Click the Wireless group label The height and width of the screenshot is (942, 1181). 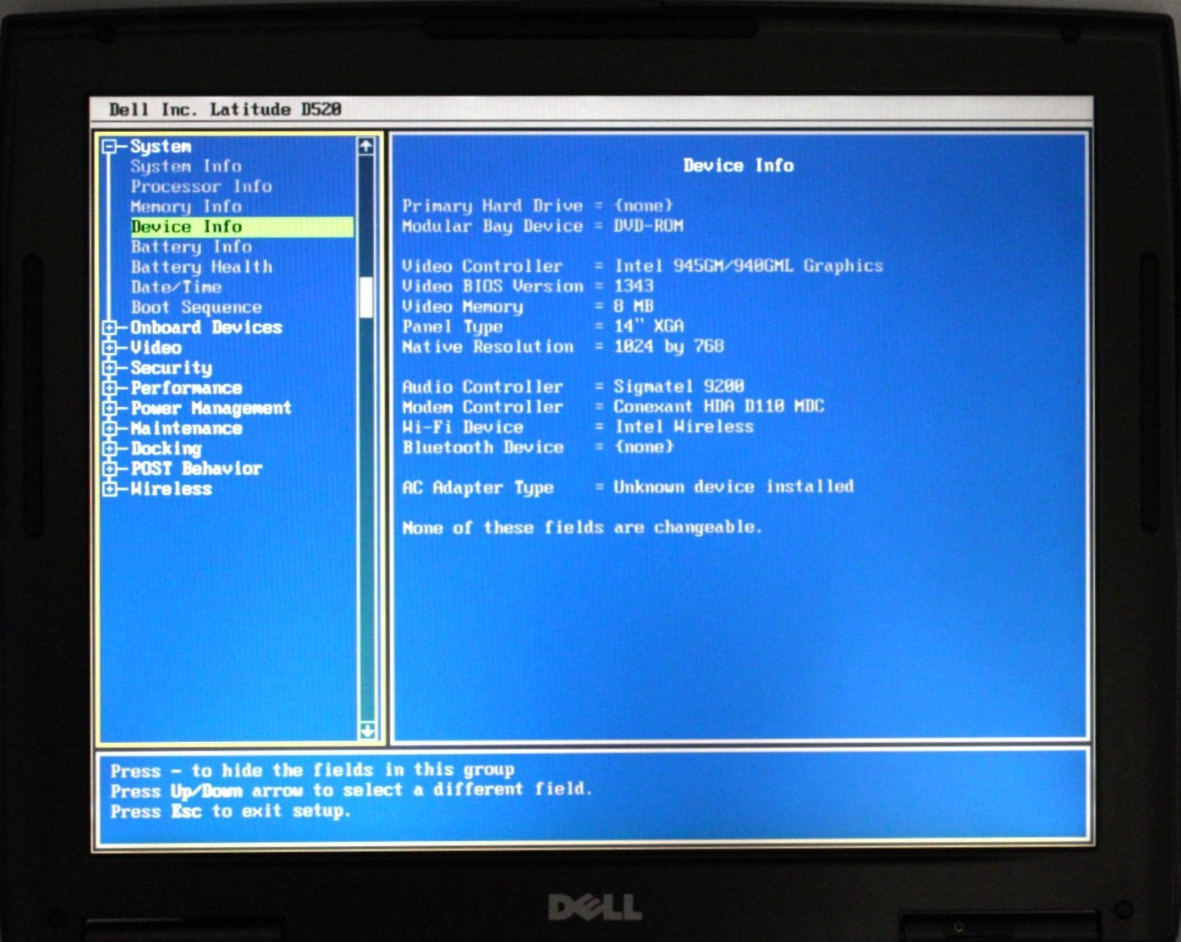point(171,489)
